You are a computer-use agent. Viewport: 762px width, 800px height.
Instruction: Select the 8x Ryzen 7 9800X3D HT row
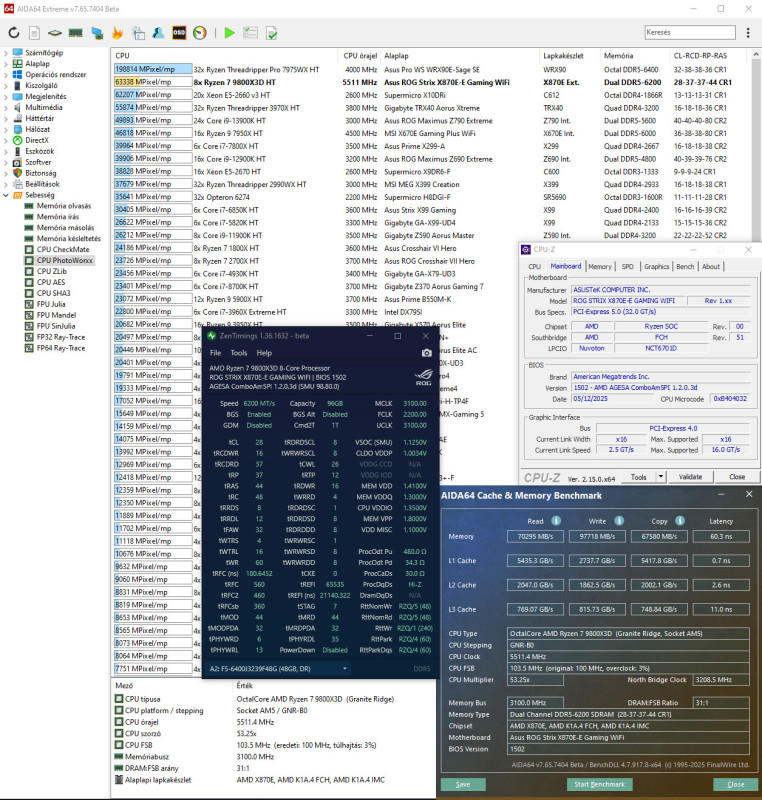point(431,82)
